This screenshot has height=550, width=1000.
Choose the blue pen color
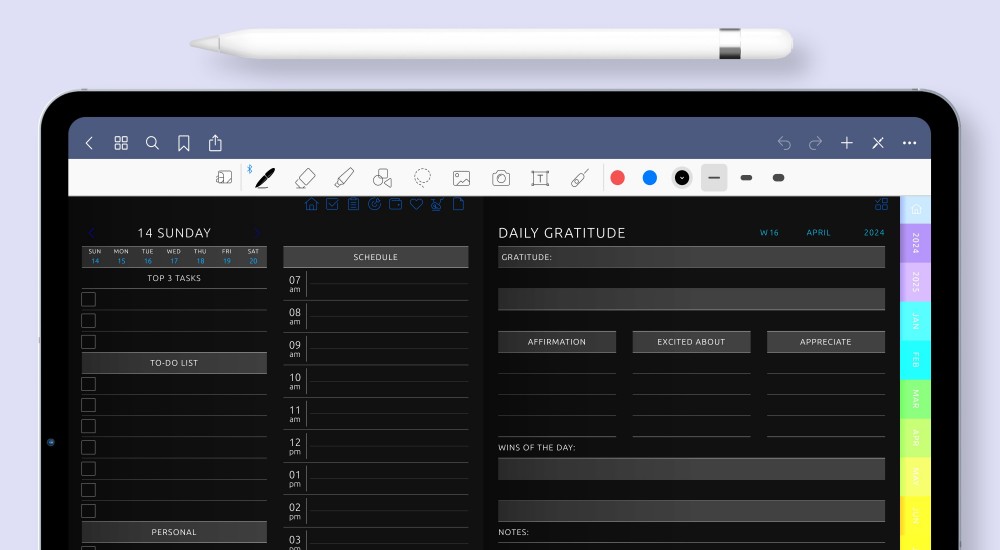click(x=650, y=178)
